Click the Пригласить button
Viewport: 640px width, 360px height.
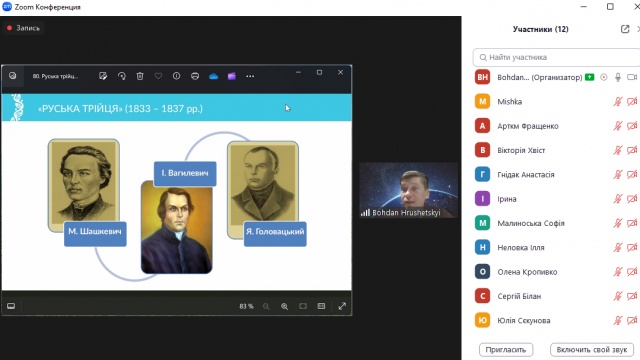pos(506,350)
